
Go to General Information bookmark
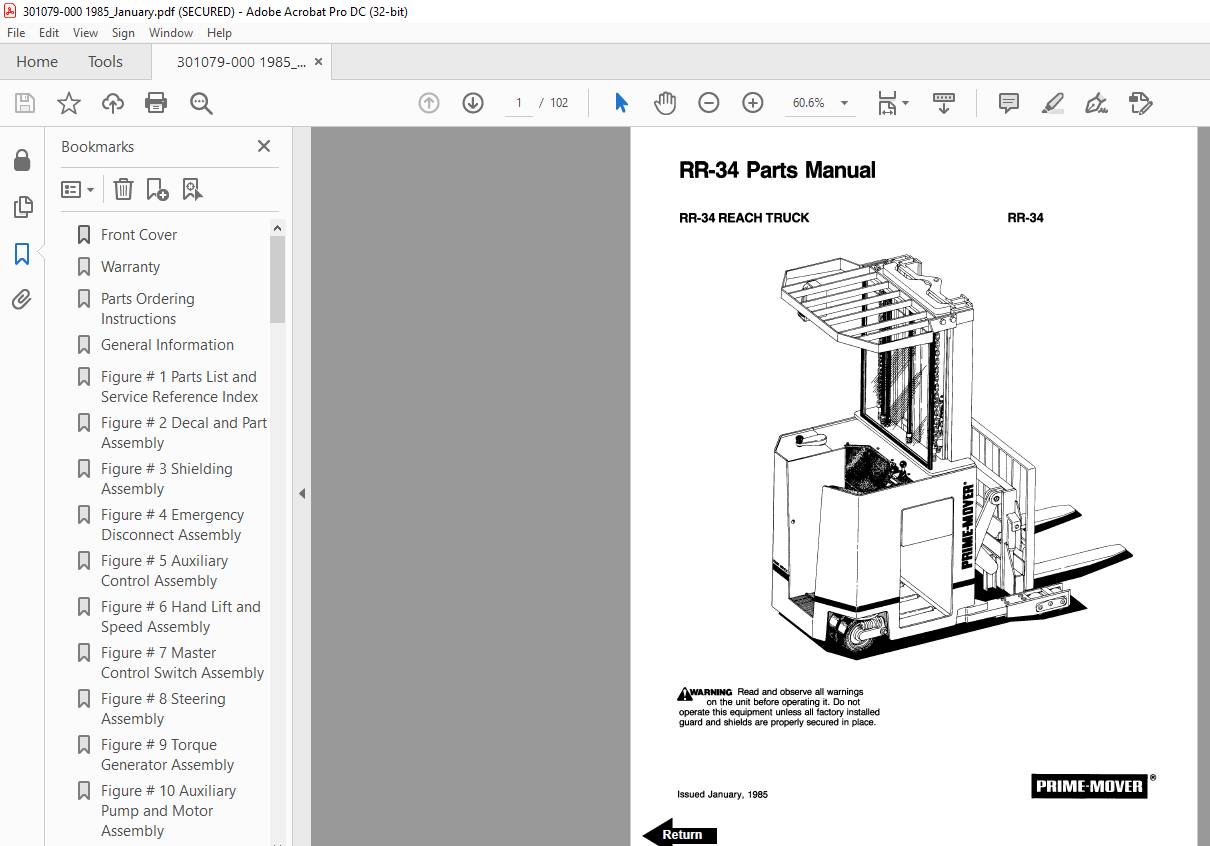(167, 345)
